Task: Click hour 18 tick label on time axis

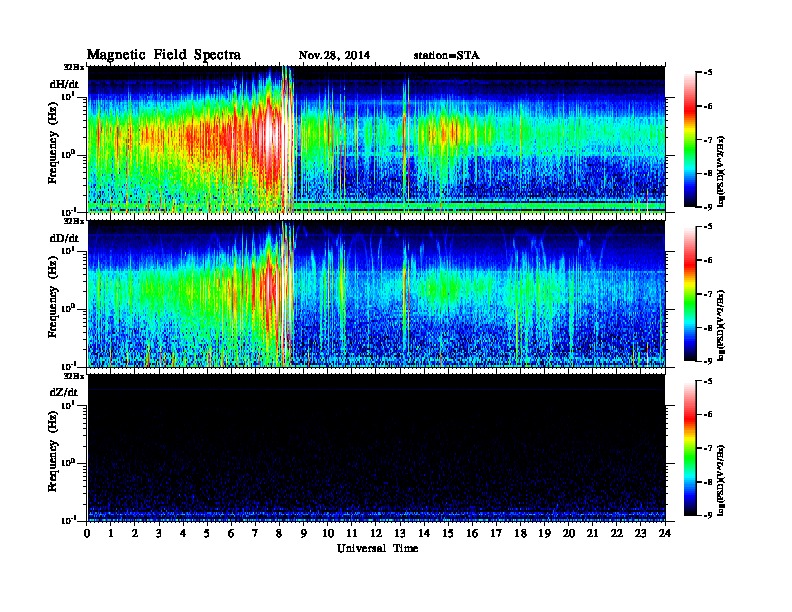Action: coord(520,534)
